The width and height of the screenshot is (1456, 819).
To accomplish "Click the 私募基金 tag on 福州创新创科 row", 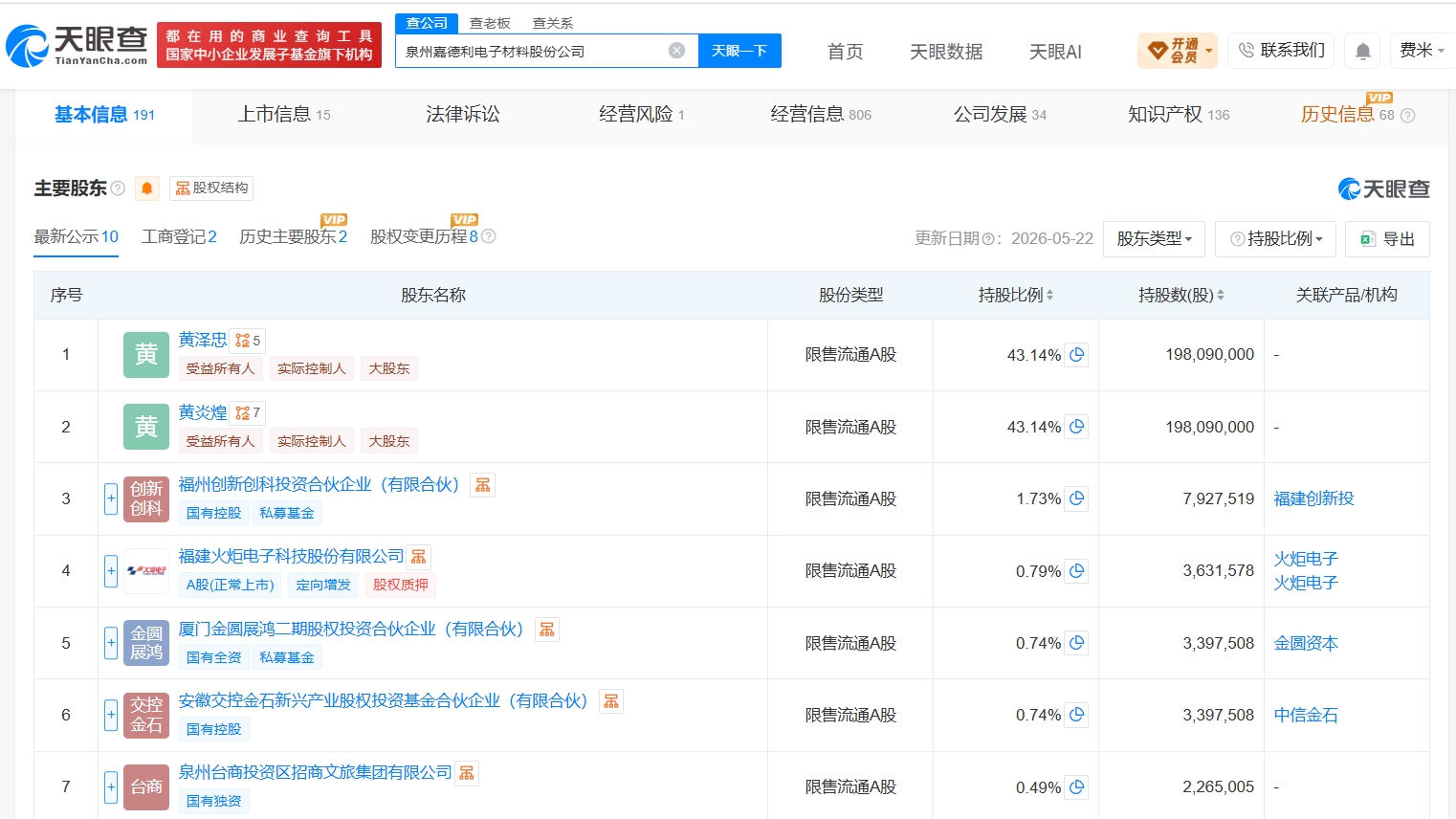I will (287, 513).
